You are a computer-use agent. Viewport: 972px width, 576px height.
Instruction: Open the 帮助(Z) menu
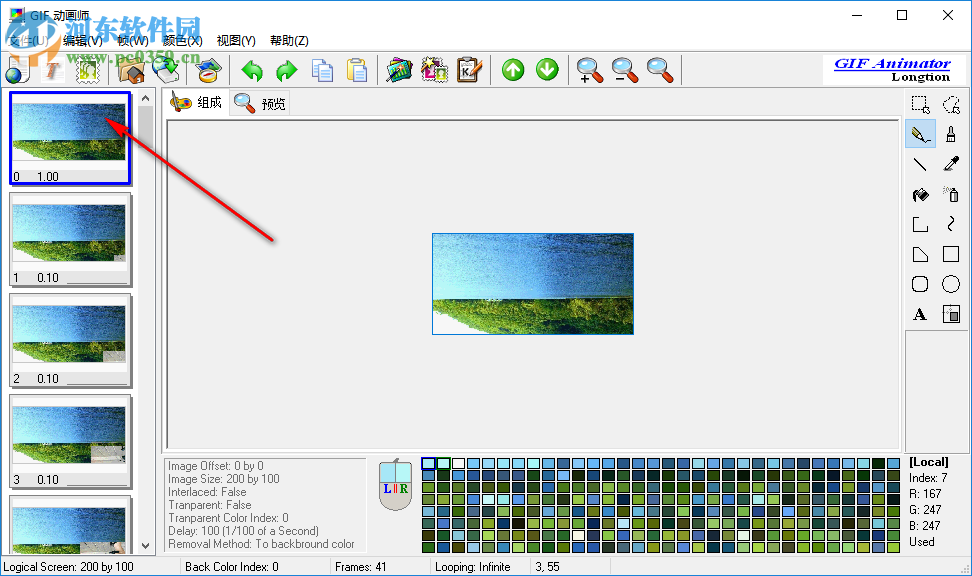pyautogui.click(x=289, y=41)
